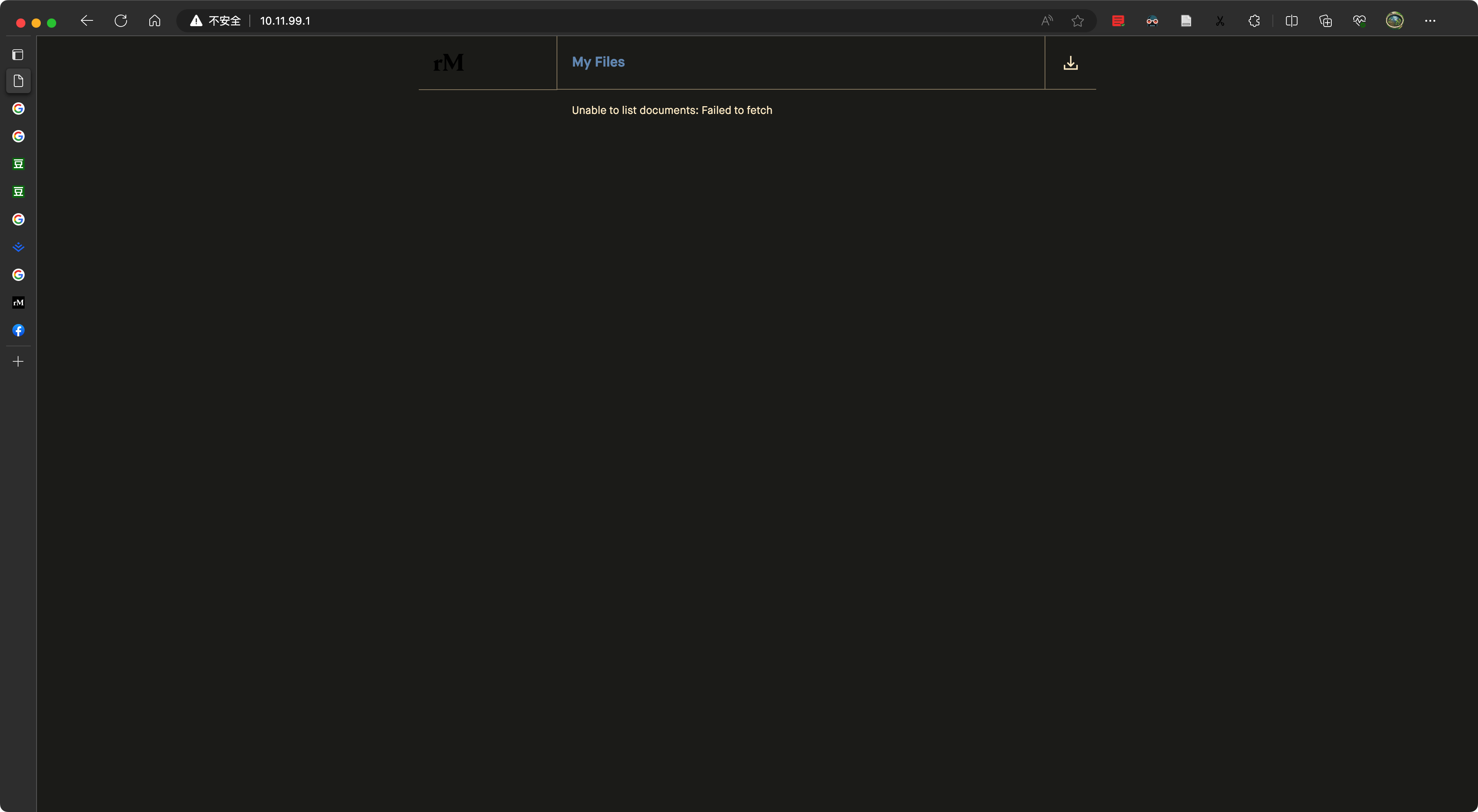Screen dimensions: 1478x812
Task: Activate the Read Aloud icon
Action: point(1047,21)
